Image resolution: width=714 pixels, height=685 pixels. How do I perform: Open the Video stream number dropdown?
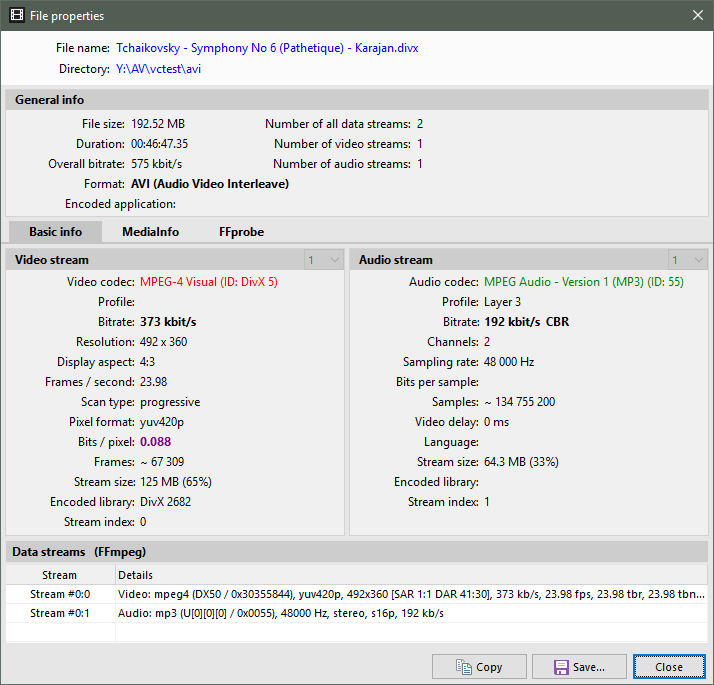pos(324,260)
